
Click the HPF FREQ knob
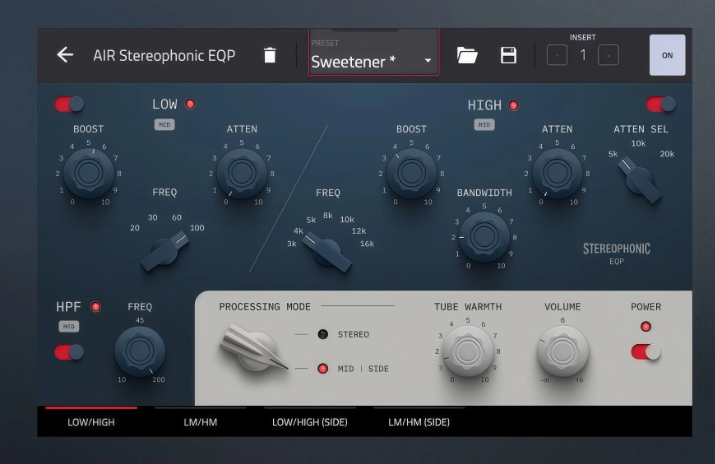pyautogui.click(x=140, y=351)
